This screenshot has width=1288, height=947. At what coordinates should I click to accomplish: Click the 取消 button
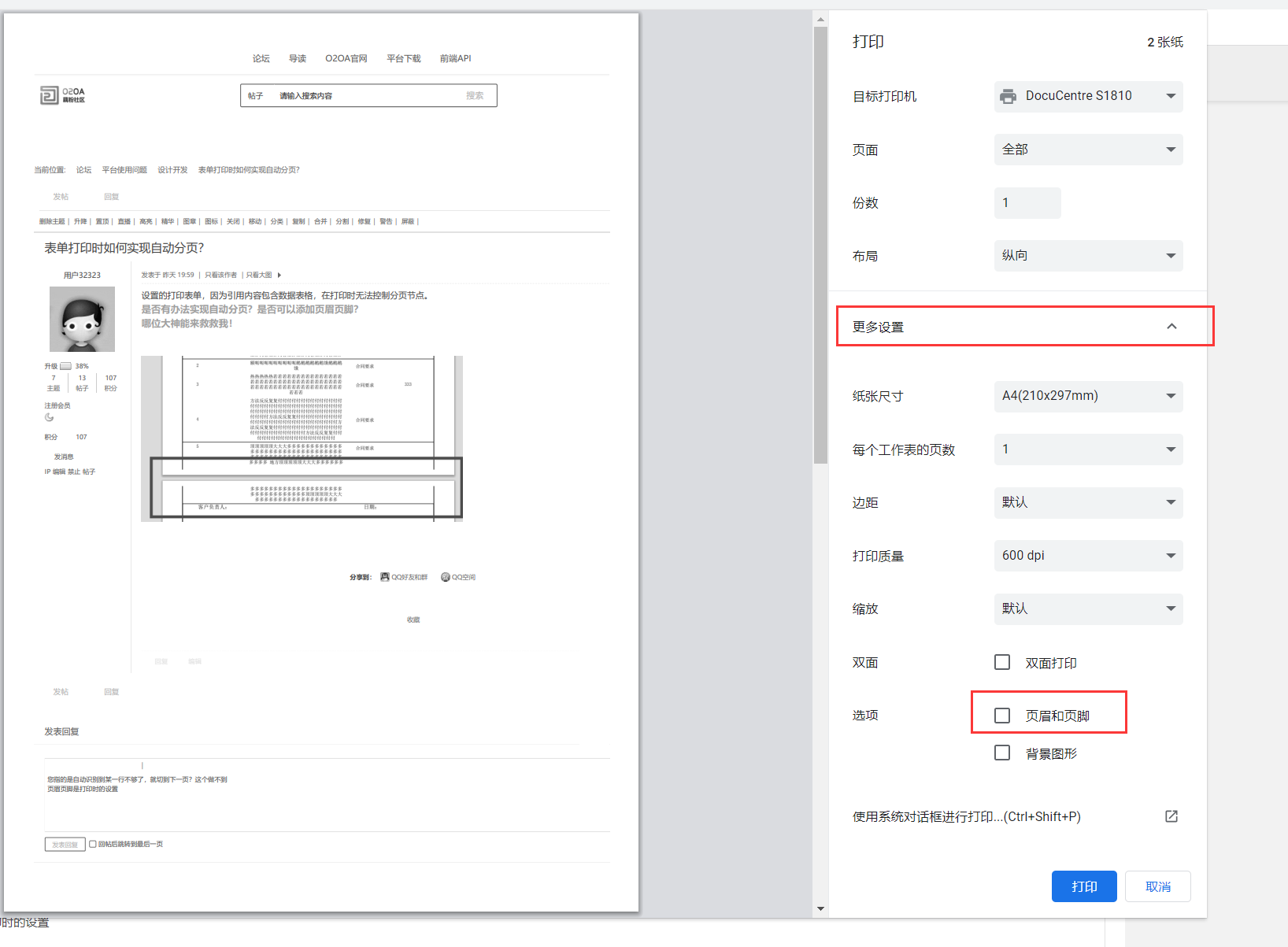click(x=1158, y=886)
